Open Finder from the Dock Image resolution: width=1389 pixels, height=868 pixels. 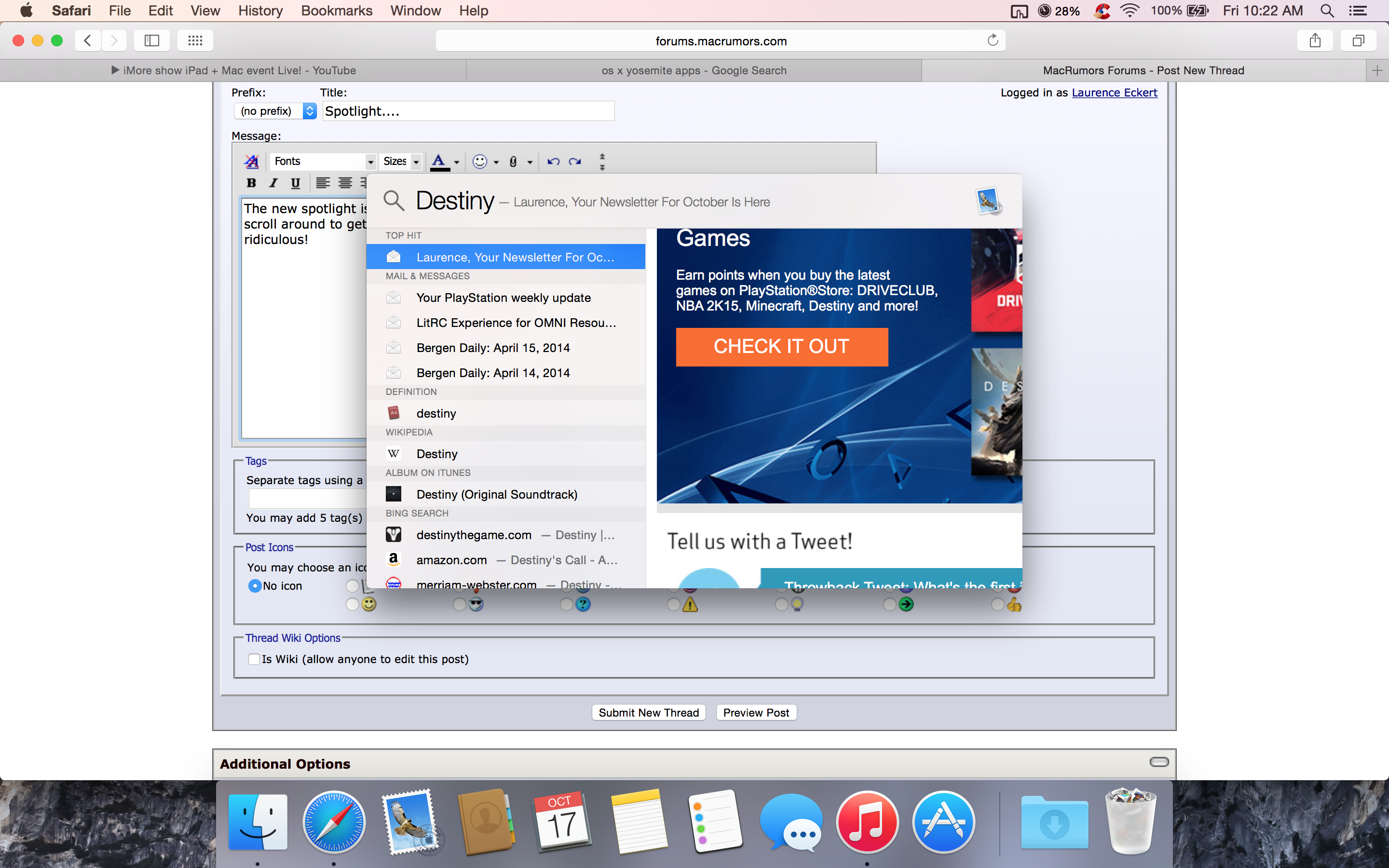258,822
